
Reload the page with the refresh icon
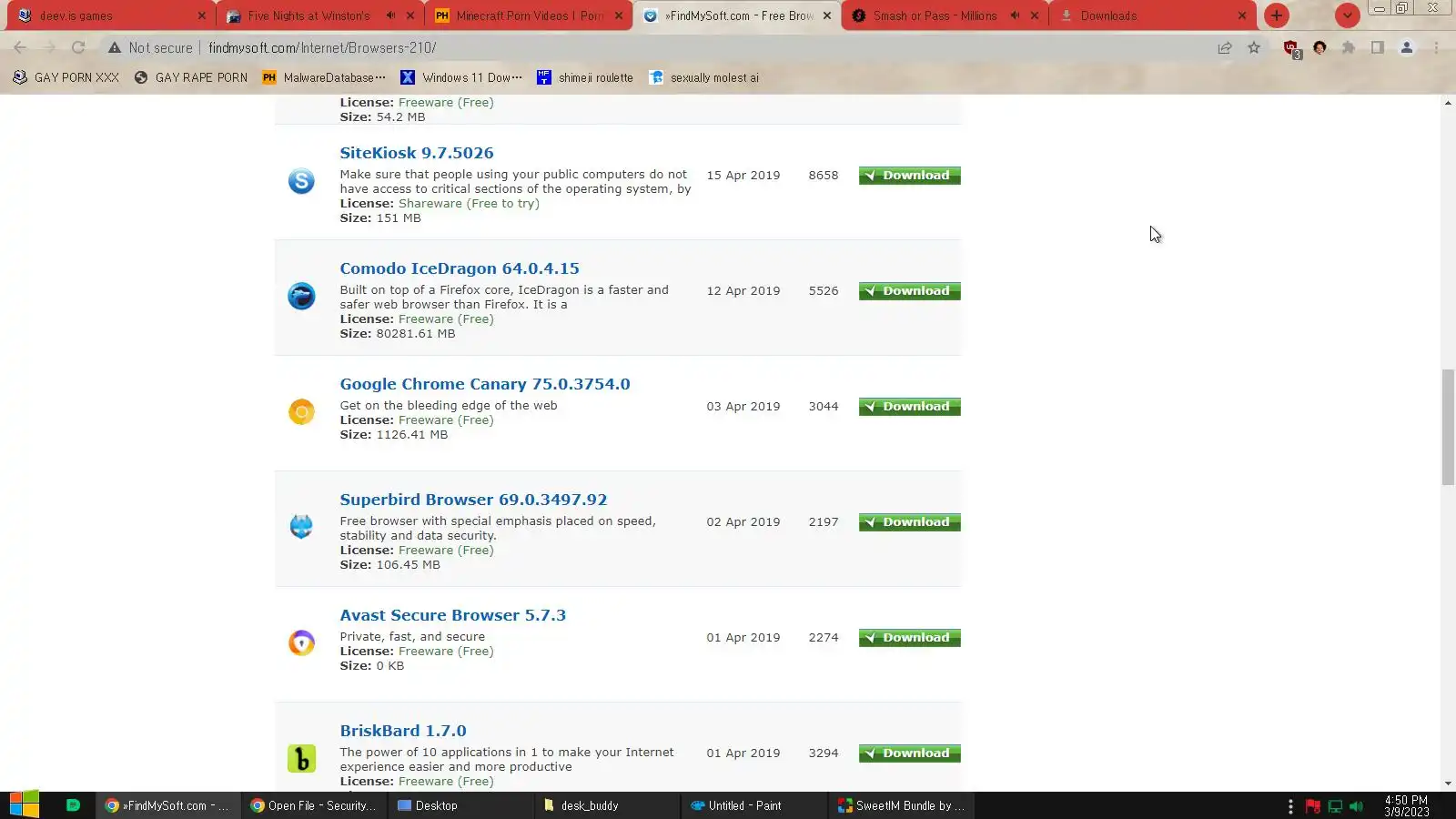point(78,47)
